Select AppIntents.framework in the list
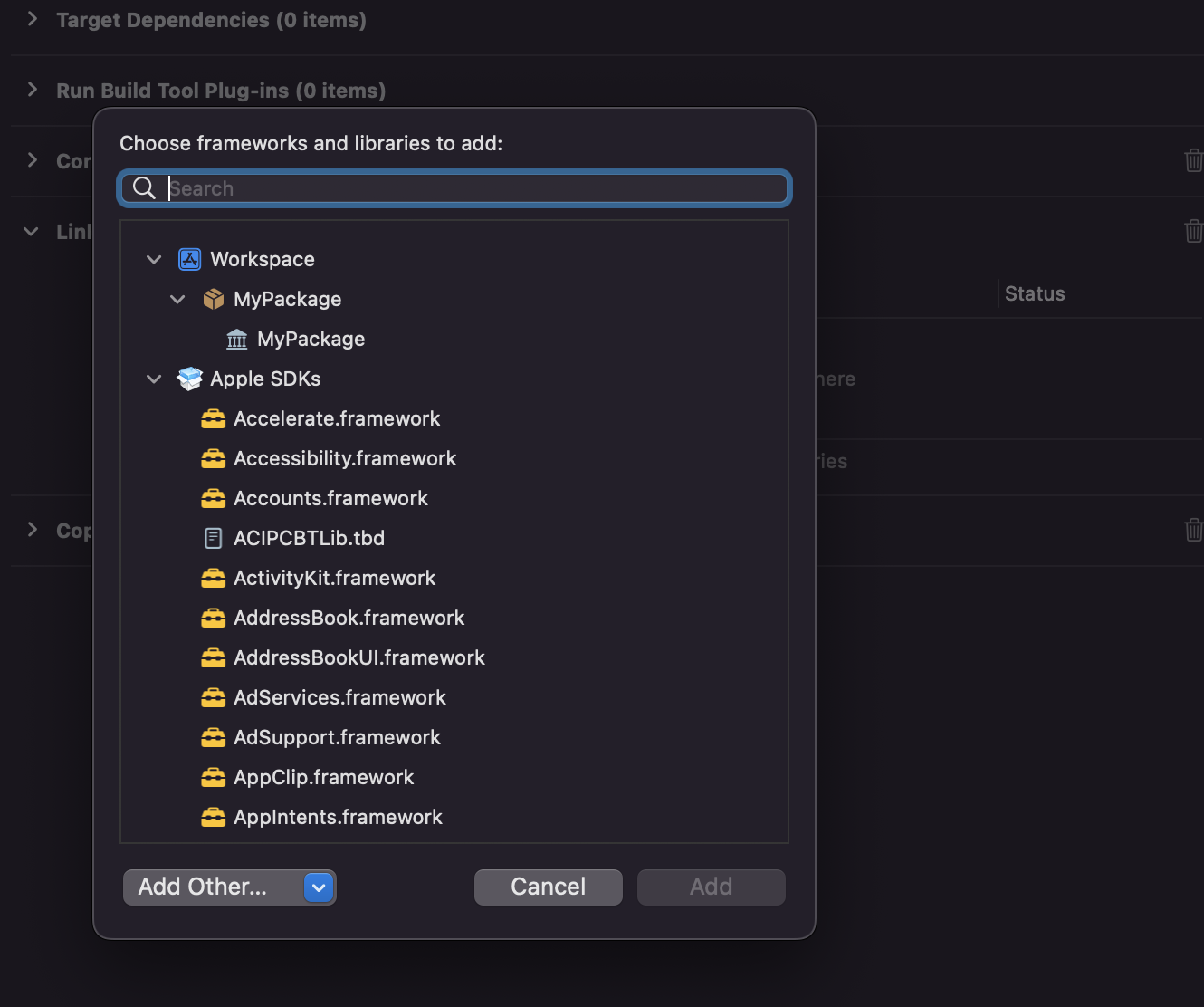 [x=454, y=817]
